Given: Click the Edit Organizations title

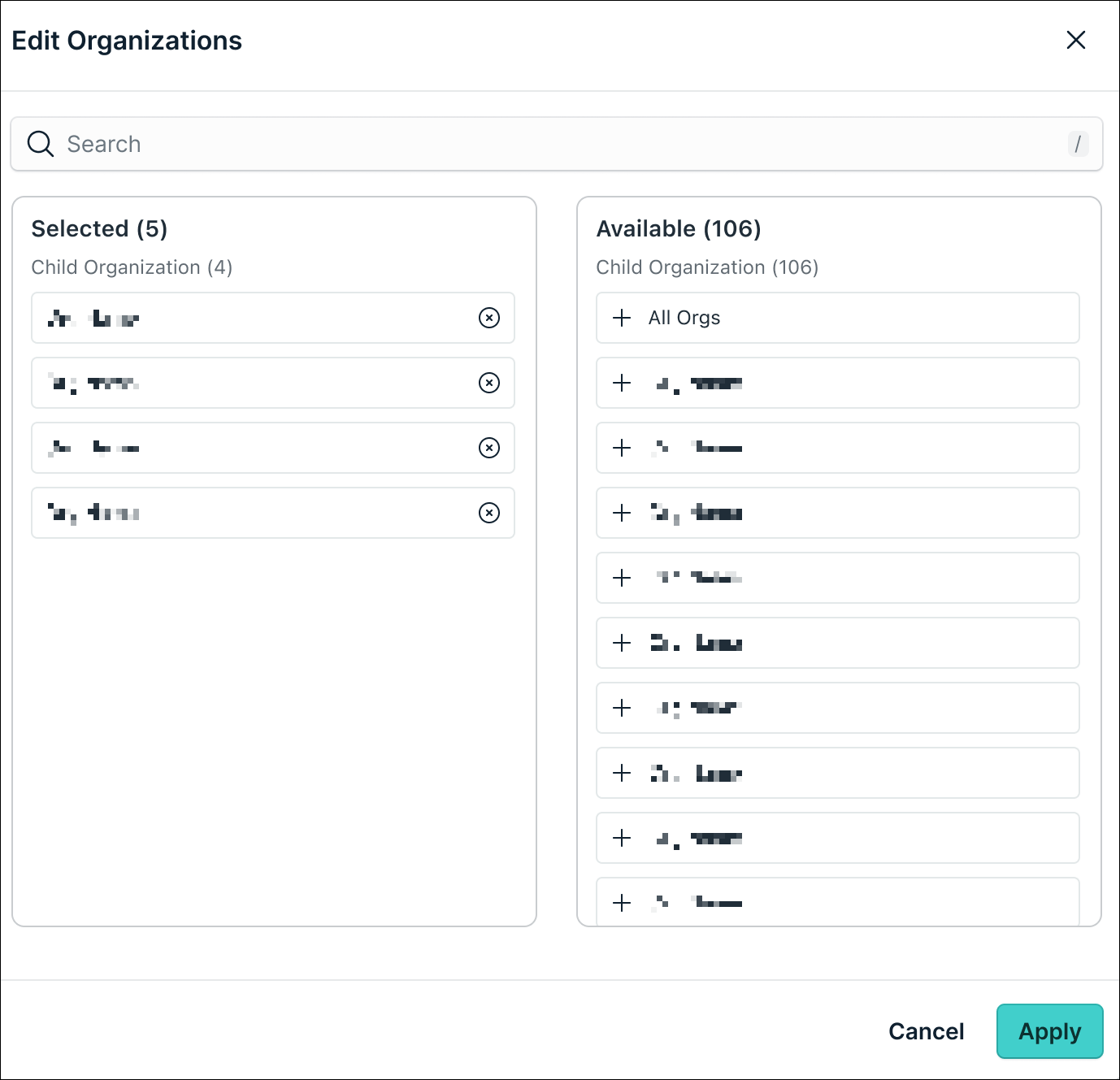Looking at the screenshot, I should pyautogui.click(x=127, y=41).
